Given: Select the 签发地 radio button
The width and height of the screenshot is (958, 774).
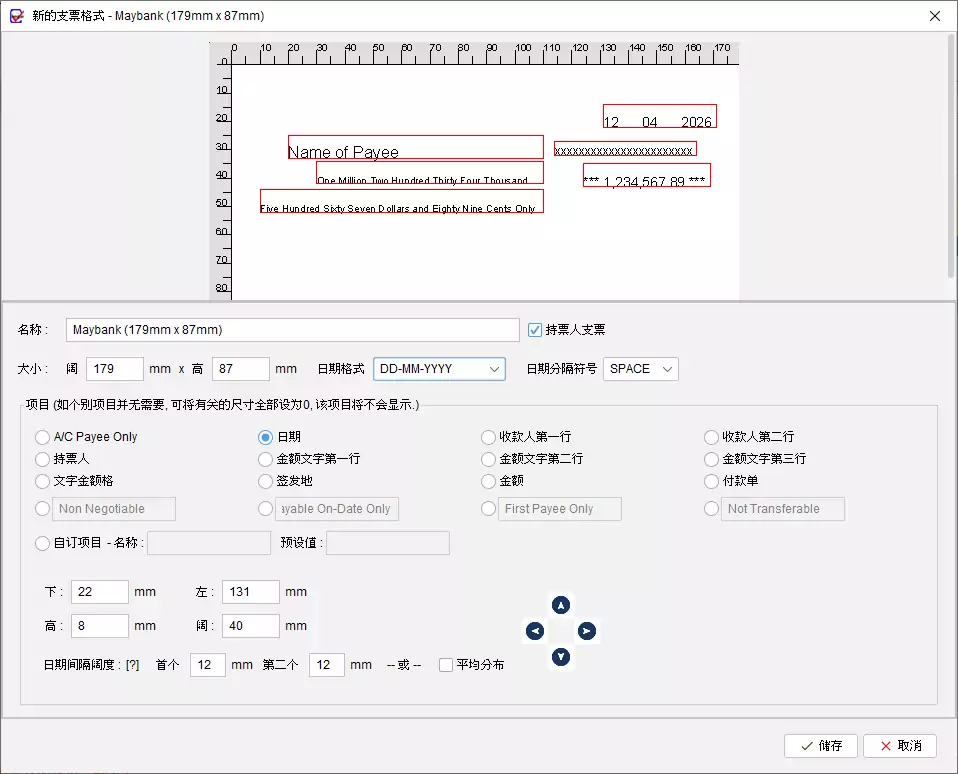Looking at the screenshot, I should coord(265,481).
